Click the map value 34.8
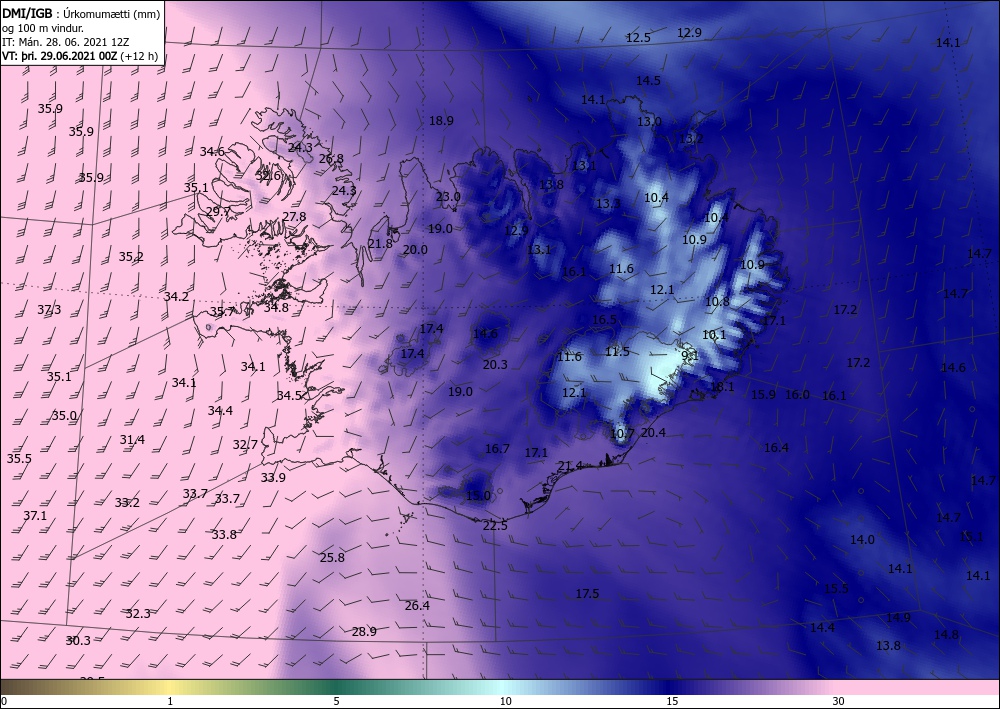The image size is (1000, 709). click(276, 307)
